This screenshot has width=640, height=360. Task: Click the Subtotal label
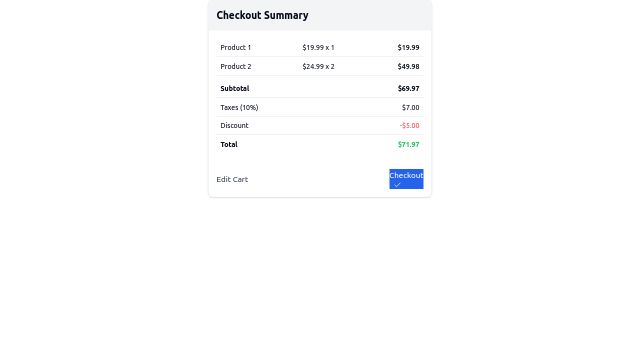coord(235,88)
